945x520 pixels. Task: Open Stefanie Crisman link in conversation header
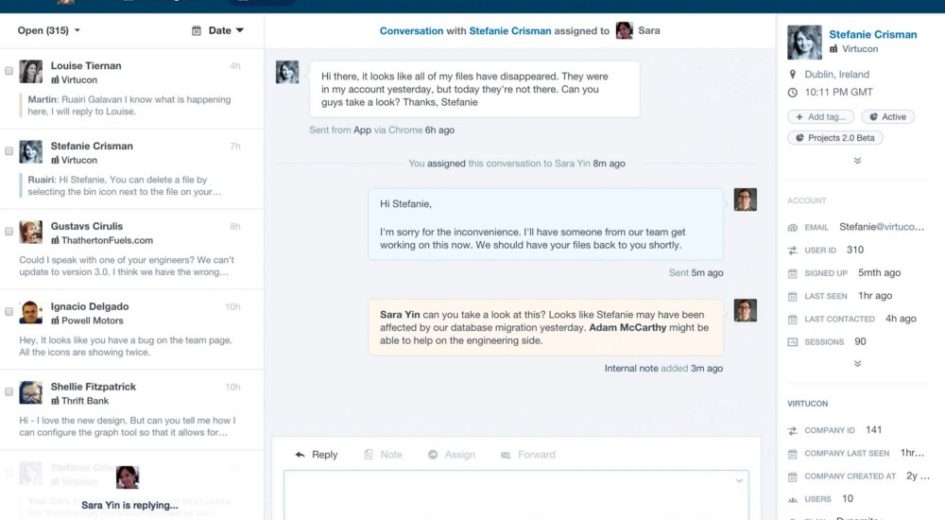[x=510, y=31]
